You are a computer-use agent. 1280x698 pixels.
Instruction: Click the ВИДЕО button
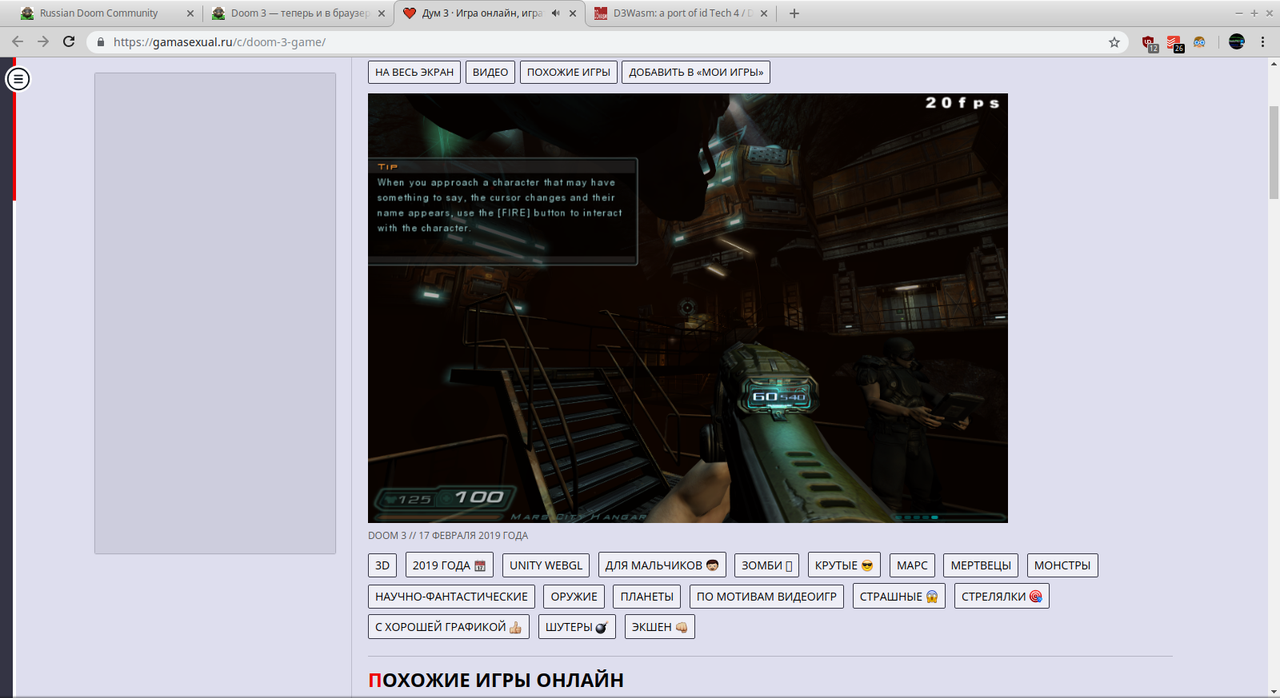click(x=490, y=72)
